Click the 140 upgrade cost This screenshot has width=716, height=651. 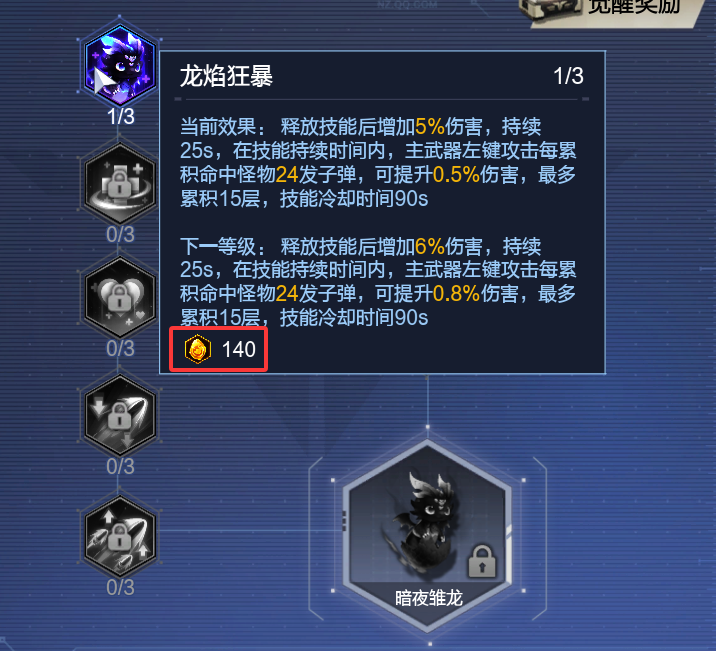tap(238, 350)
